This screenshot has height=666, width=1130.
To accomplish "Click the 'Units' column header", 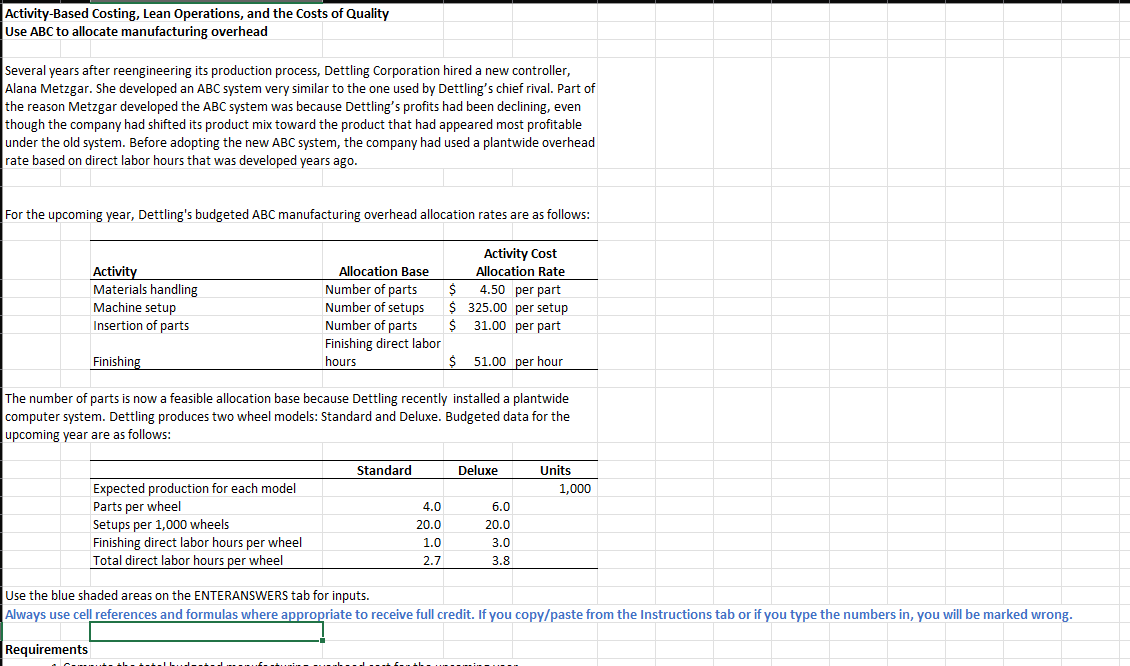I will (x=555, y=471).
